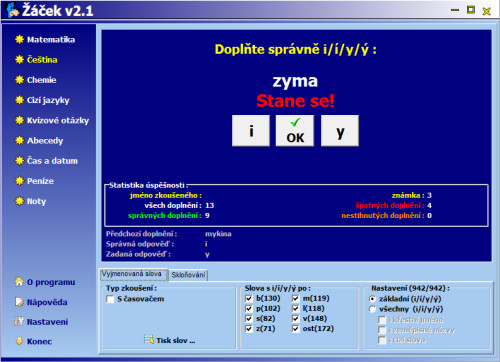Enable the S časovačem checkbox
Screen dimensions: 500x362
tap(110, 299)
